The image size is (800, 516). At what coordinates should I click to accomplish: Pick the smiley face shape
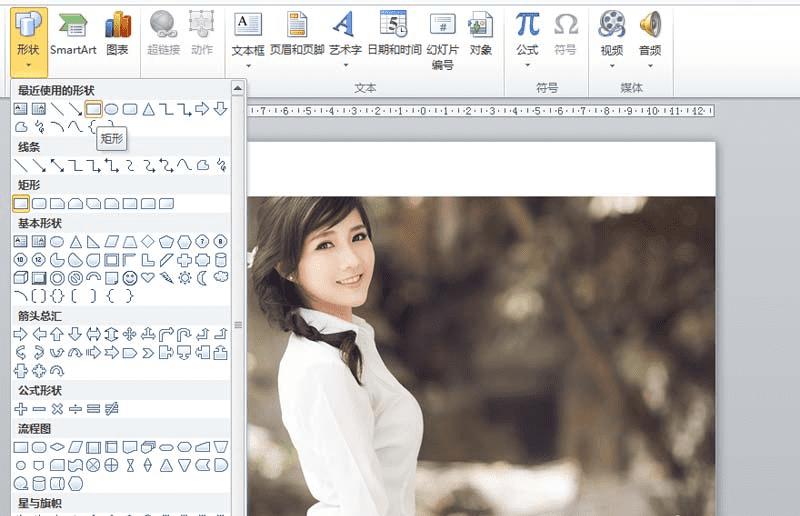pyautogui.click(x=130, y=278)
